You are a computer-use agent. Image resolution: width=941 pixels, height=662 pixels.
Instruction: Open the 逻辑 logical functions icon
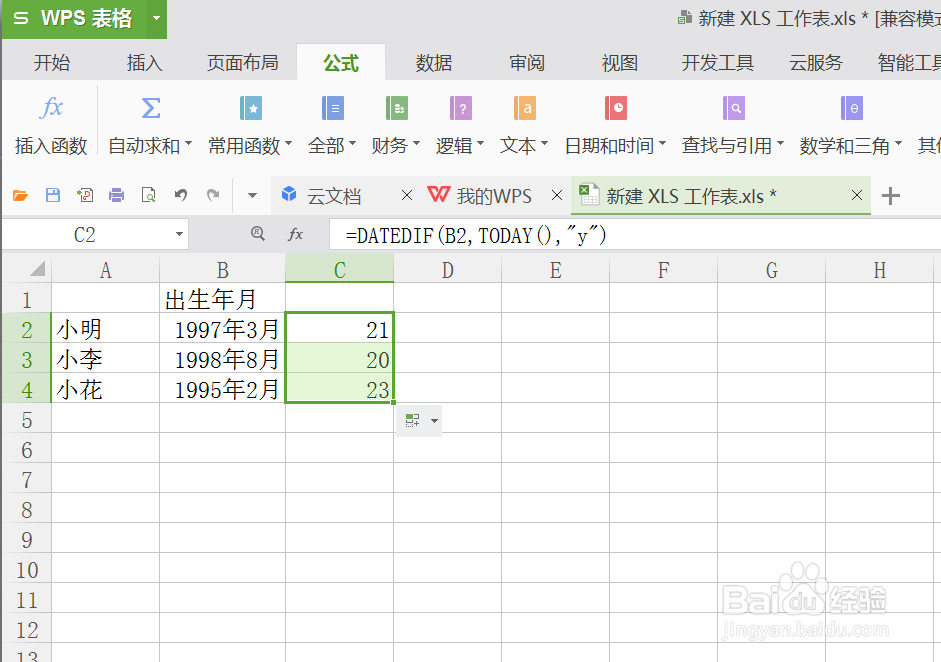(461, 109)
